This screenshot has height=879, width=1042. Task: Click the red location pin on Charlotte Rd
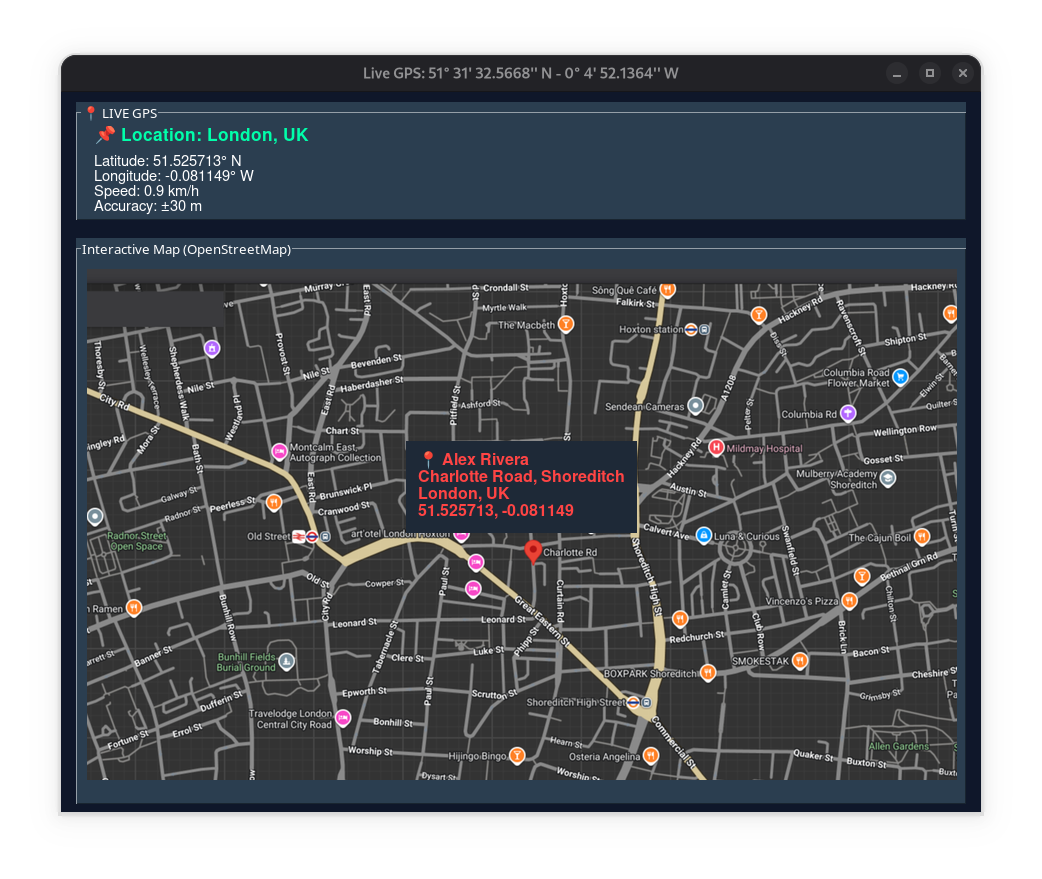(x=532, y=551)
